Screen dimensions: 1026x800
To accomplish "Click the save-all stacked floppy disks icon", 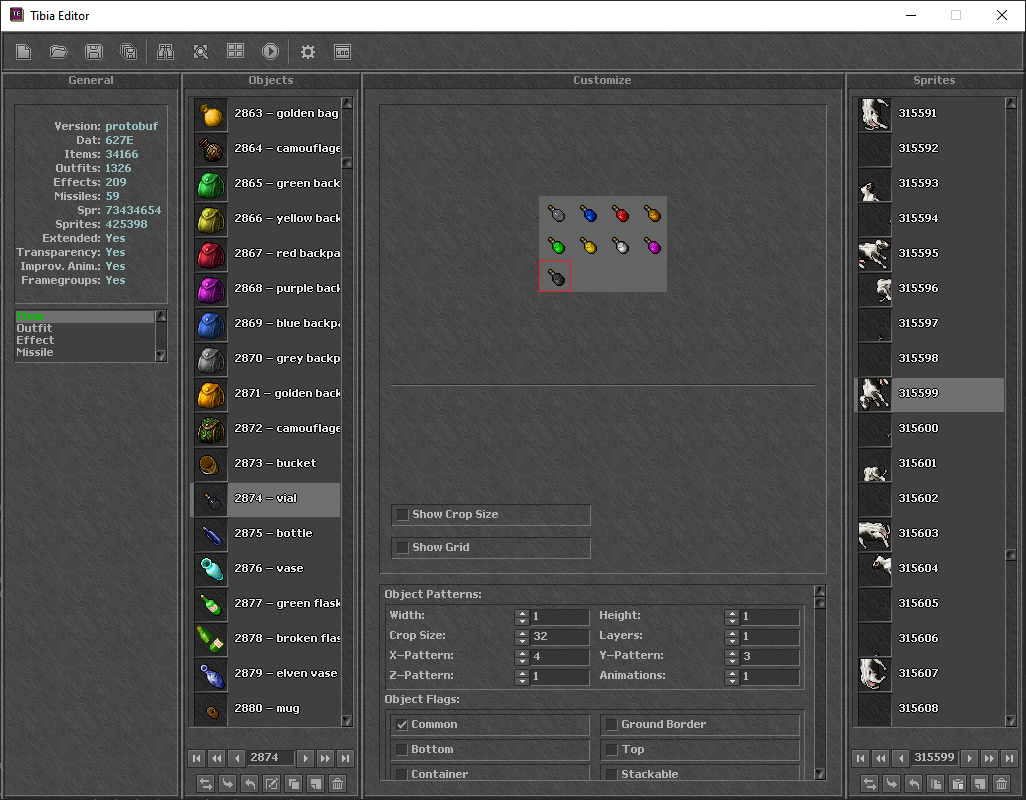I will (x=129, y=52).
